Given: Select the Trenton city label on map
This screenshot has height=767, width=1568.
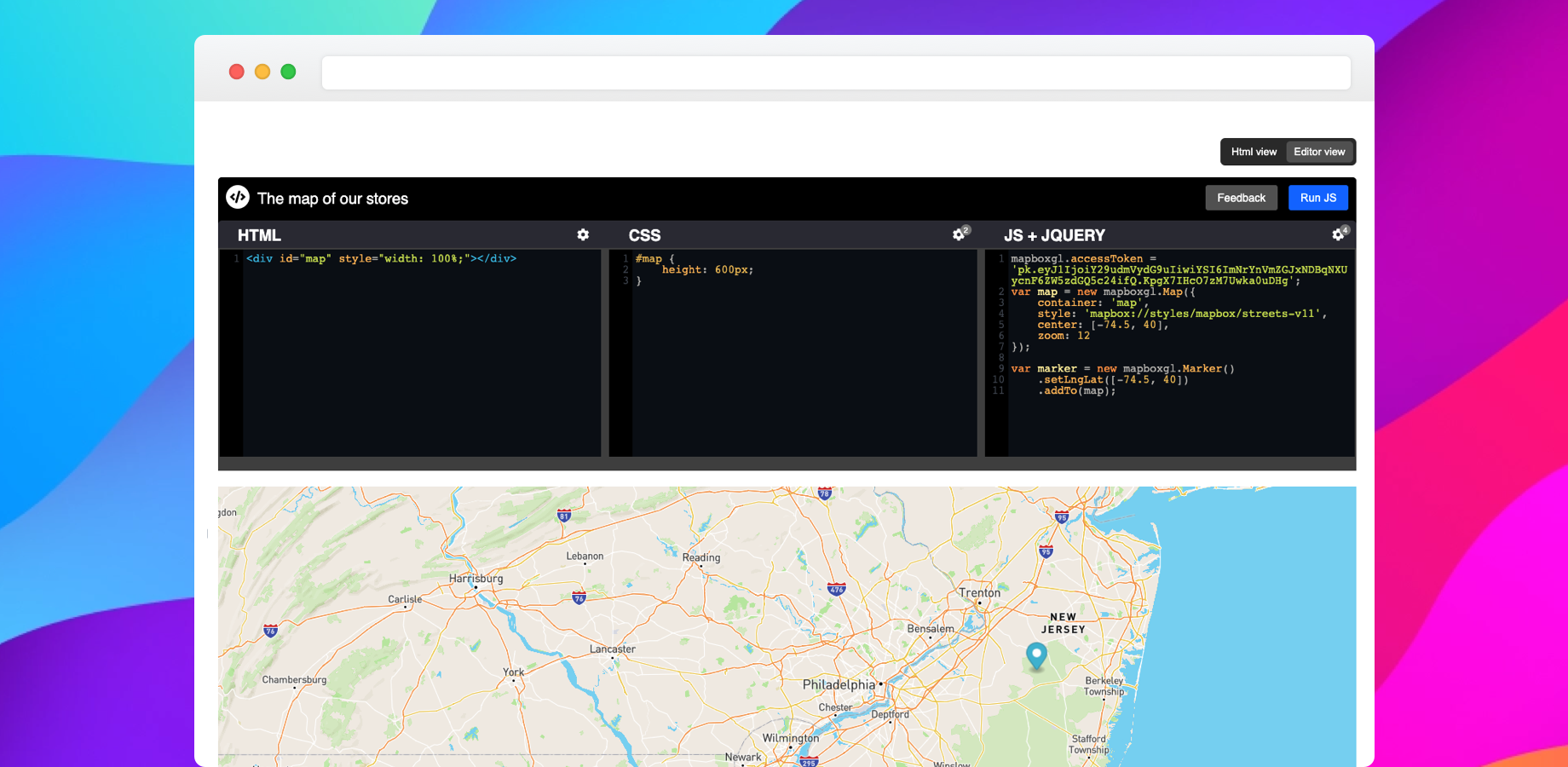Looking at the screenshot, I should 979,592.
